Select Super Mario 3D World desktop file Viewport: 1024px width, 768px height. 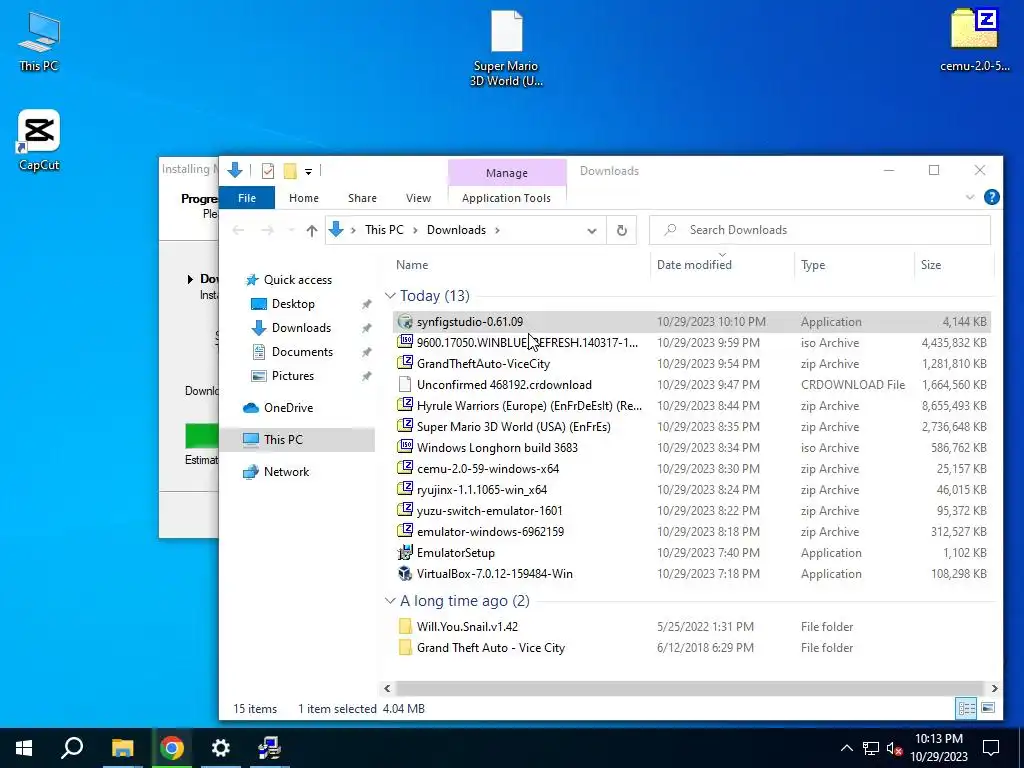pyautogui.click(x=506, y=48)
